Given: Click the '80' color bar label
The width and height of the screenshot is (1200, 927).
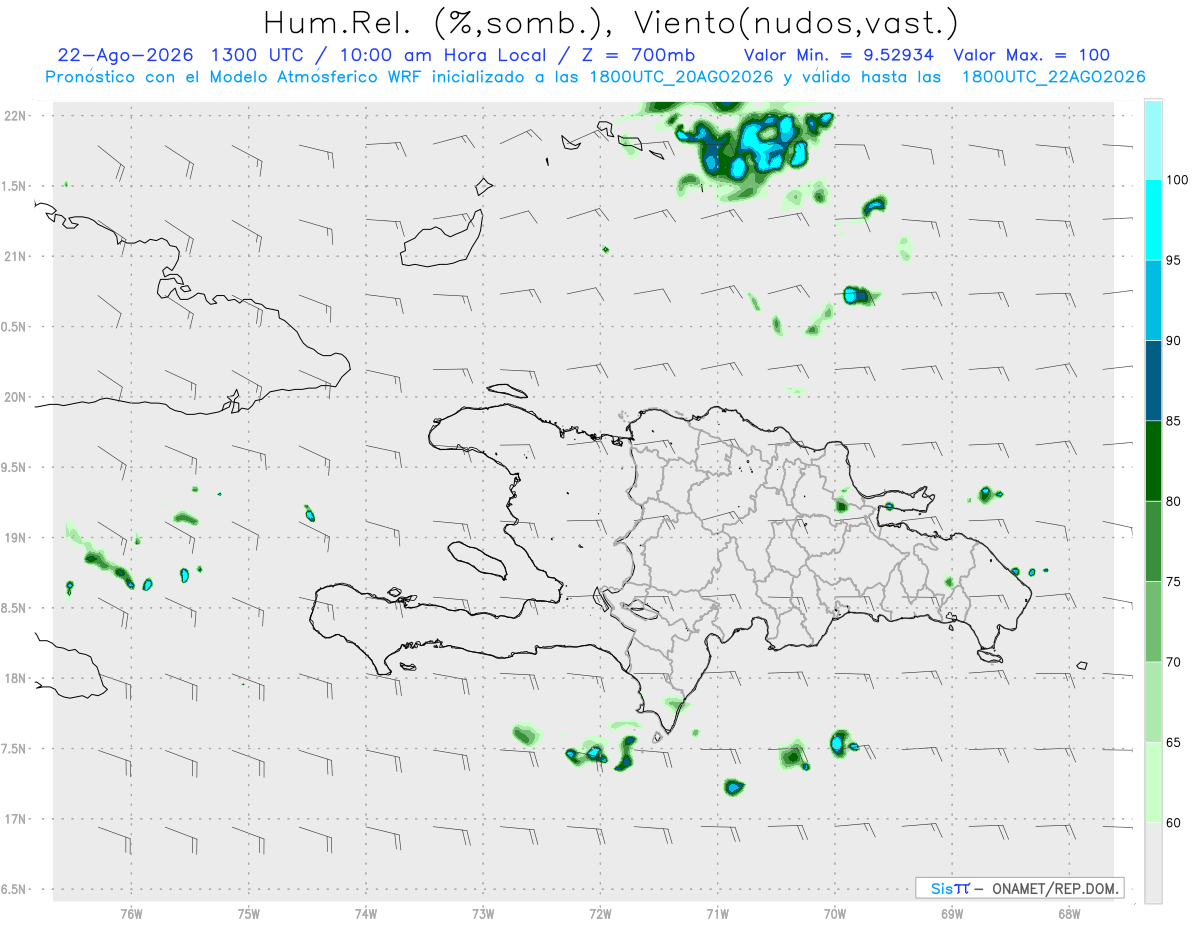Looking at the screenshot, I should [1175, 501].
